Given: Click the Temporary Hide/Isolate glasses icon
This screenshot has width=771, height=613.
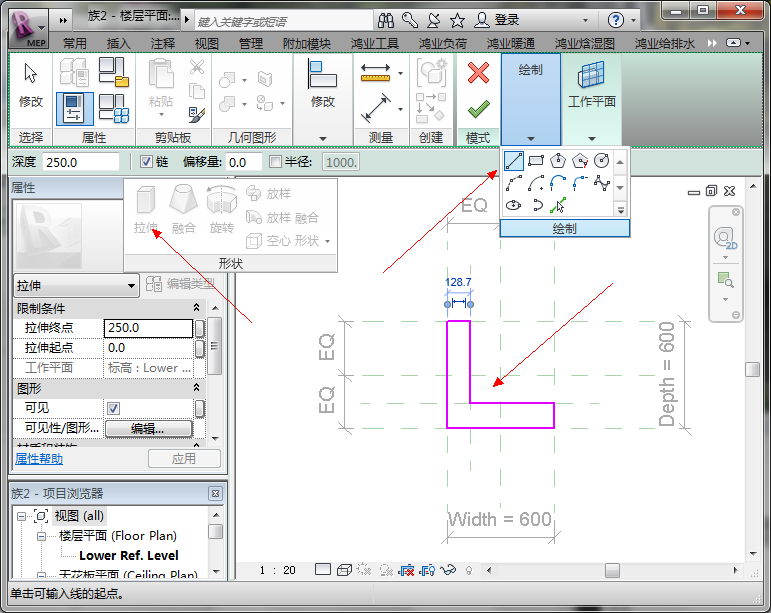Looking at the screenshot, I should point(448,570).
